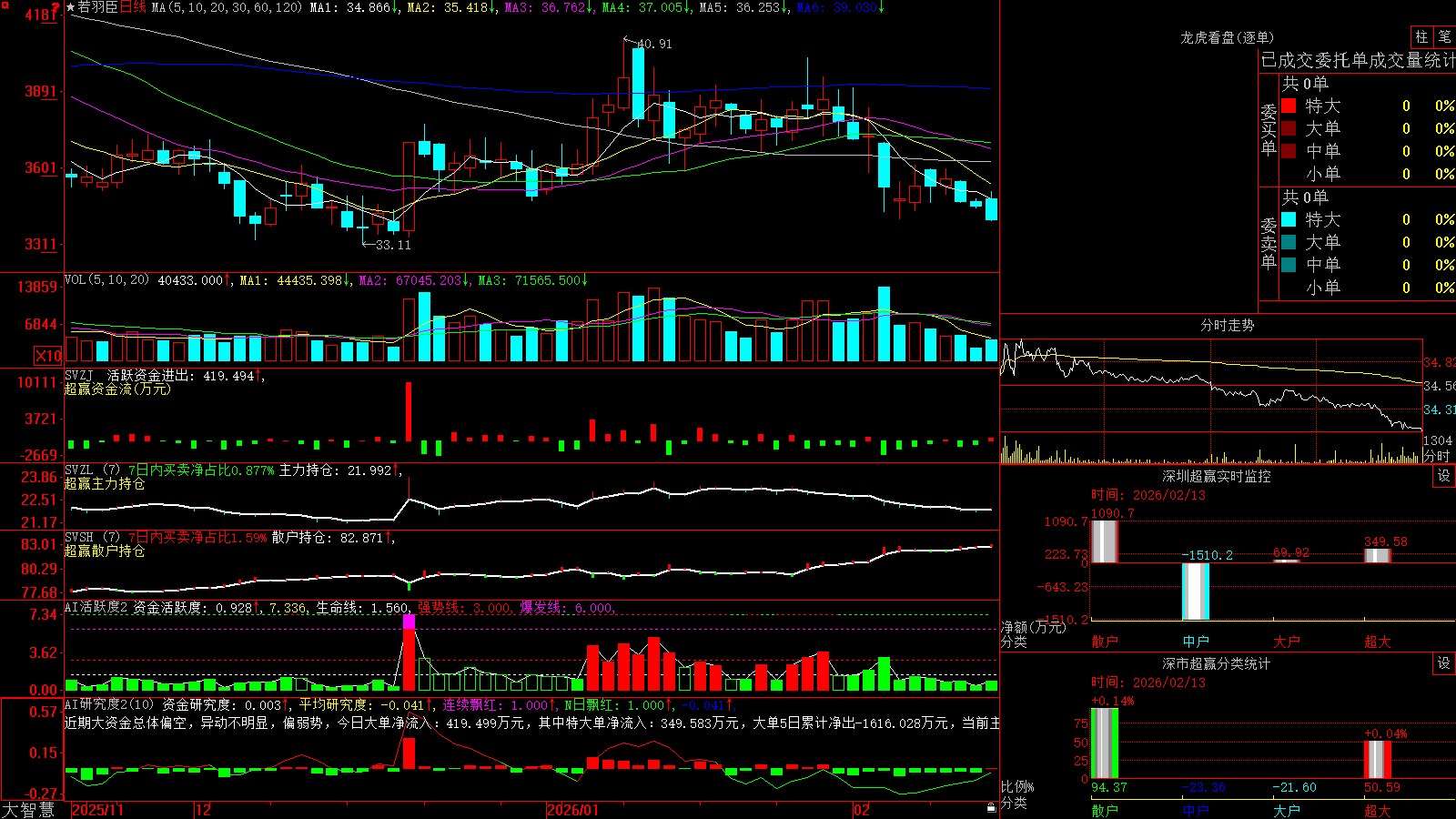Click the teal 中单 sell-order swatch
1456x819 pixels.
click(x=1289, y=265)
